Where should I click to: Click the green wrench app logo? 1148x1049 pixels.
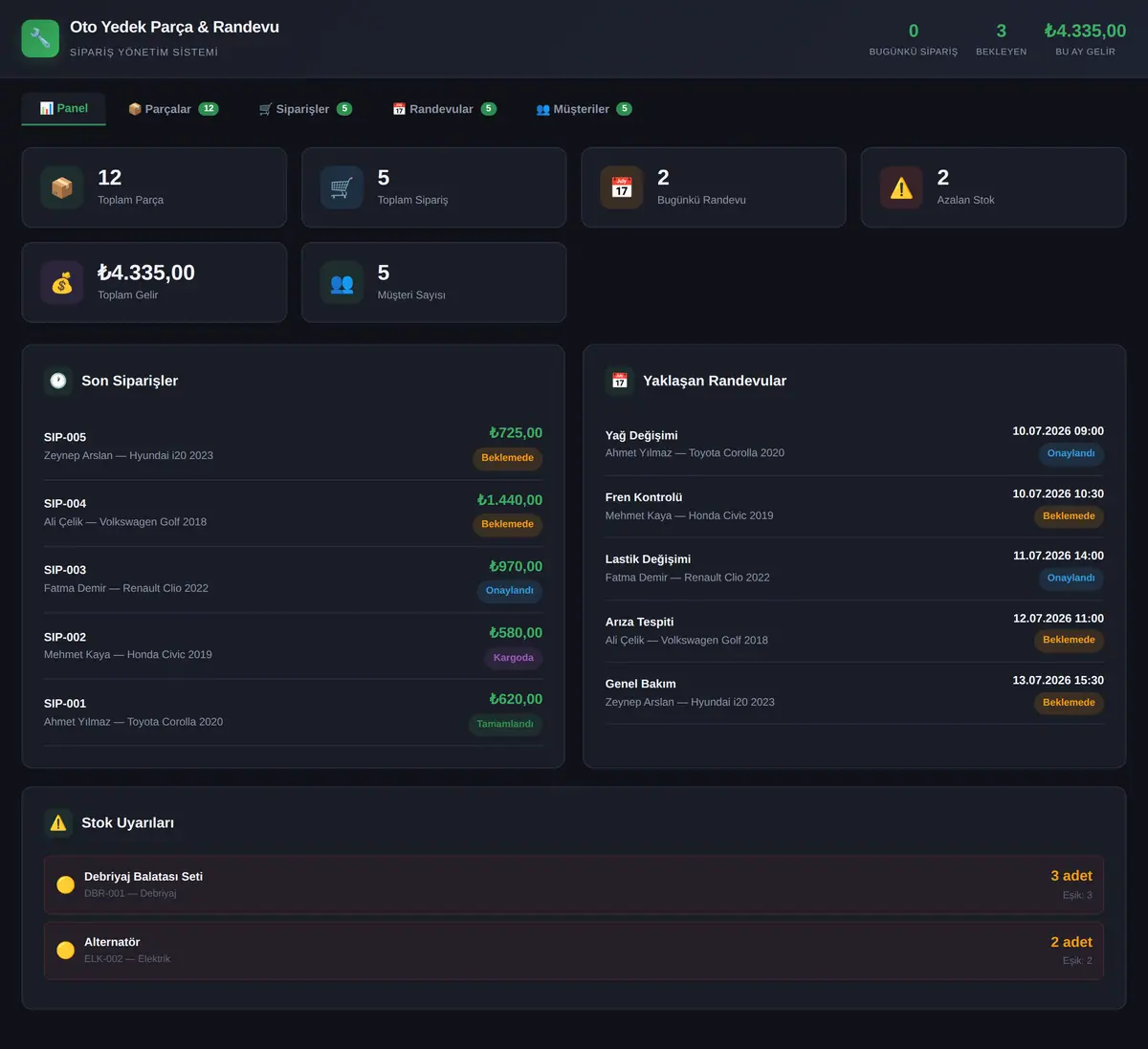(x=40, y=38)
